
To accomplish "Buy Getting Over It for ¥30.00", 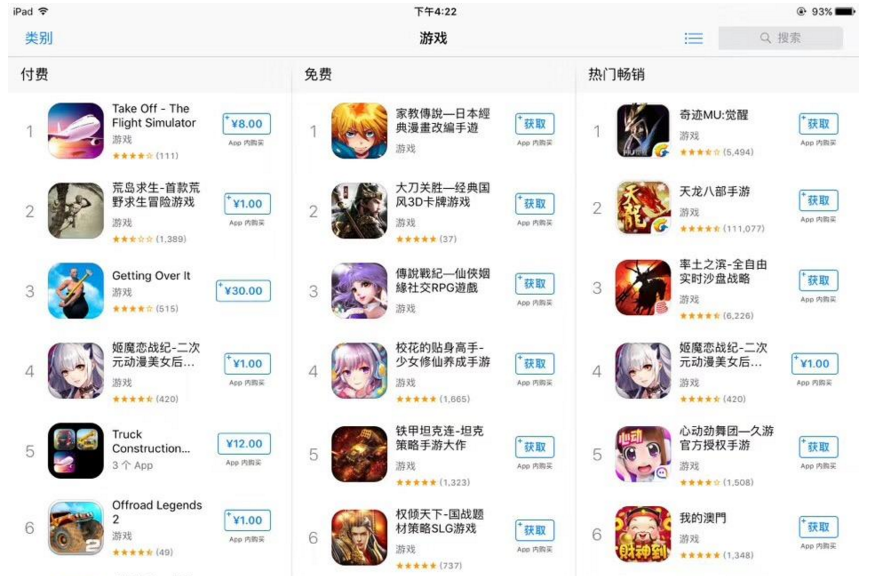I will coord(244,291).
